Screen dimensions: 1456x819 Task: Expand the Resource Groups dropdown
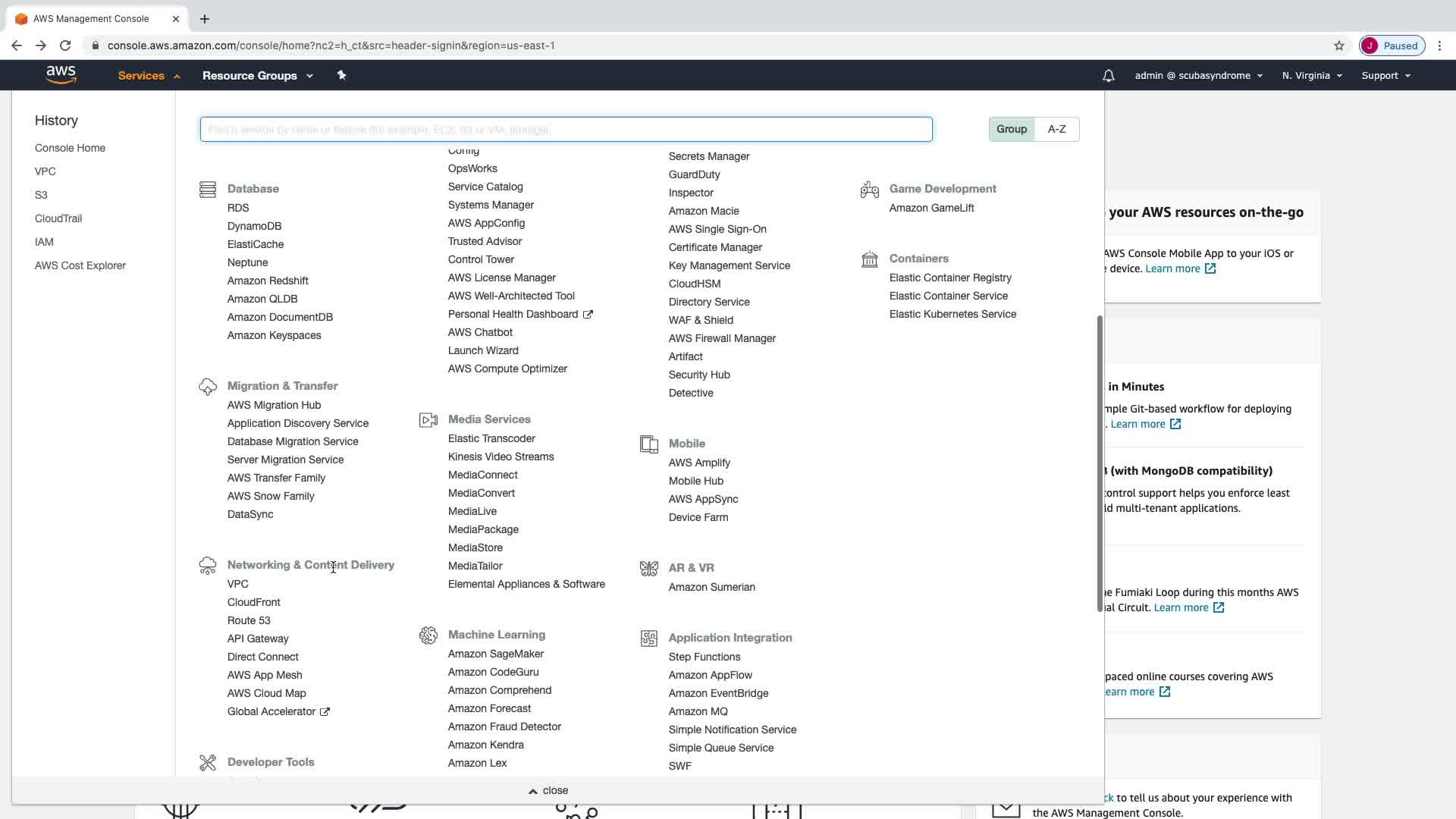(x=257, y=76)
